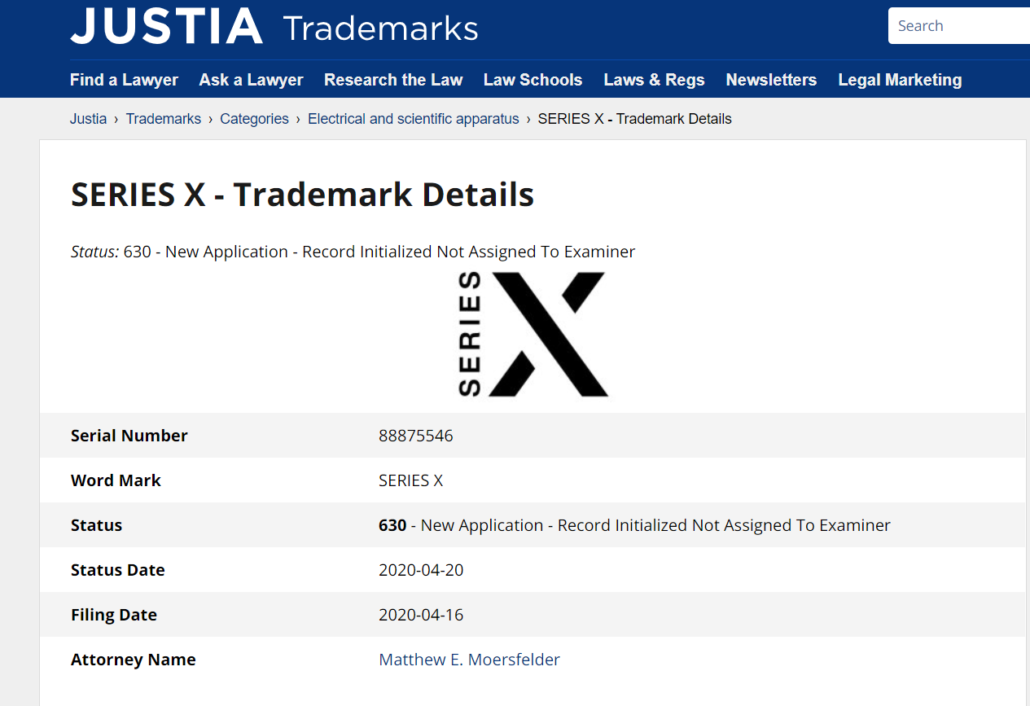The width and height of the screenshot is (1030, 706).
Task: Click the italic Status line under heading
Action: (x=353, y=252)
